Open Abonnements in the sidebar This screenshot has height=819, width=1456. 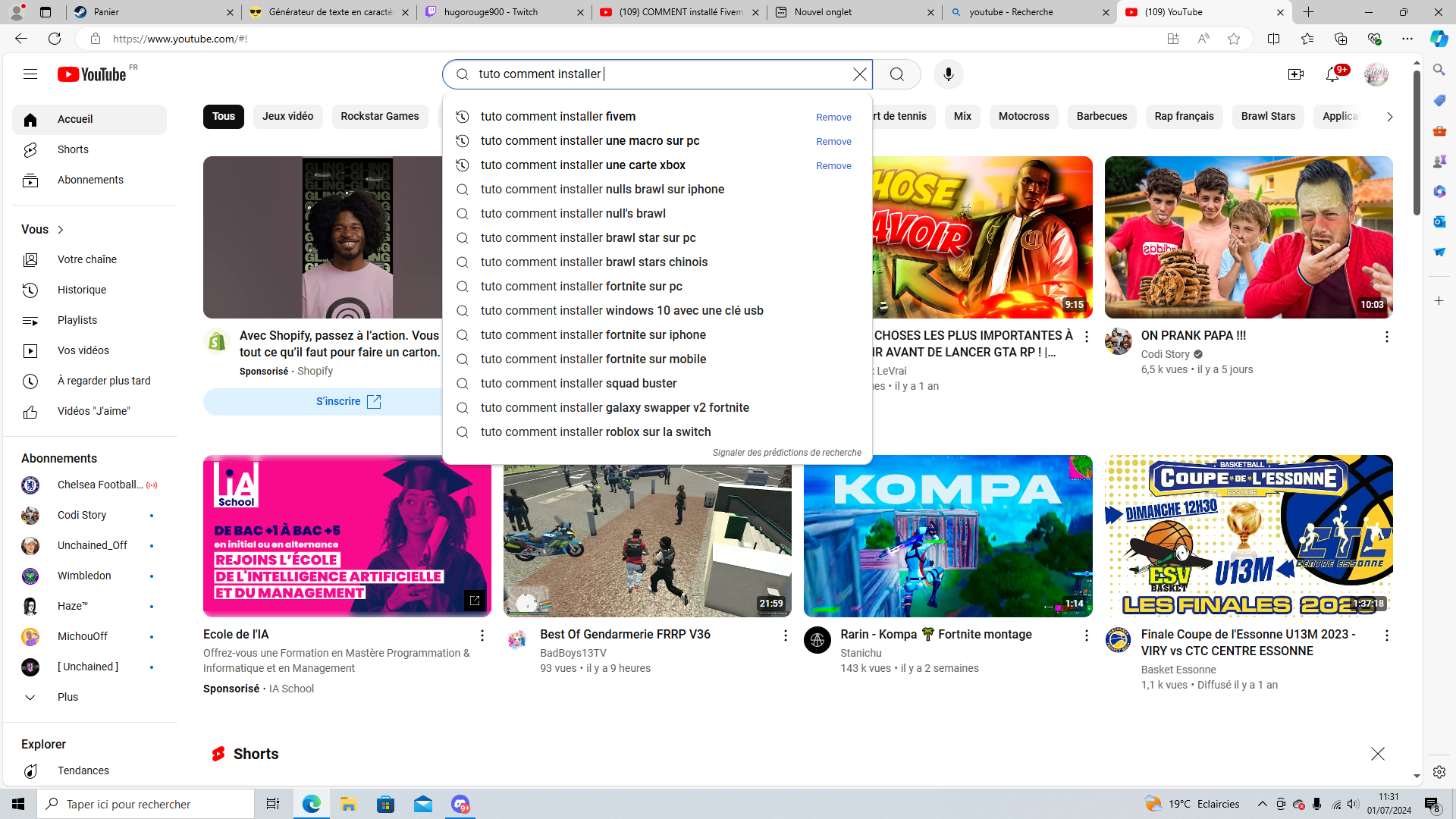click(x=89, y=180)
